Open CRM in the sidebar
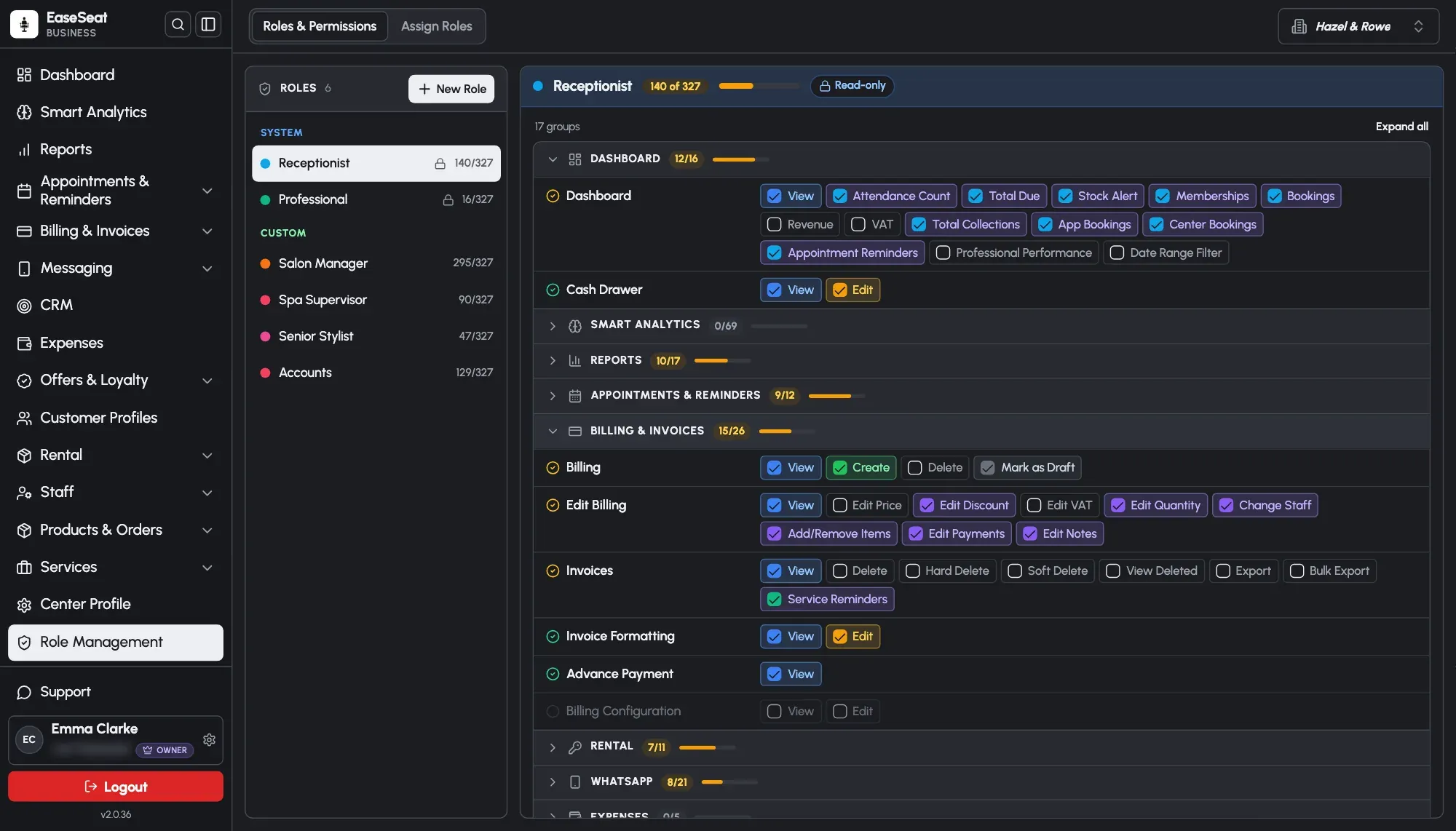This screenshot has width=1456, height=831. (x=116, y=305)
